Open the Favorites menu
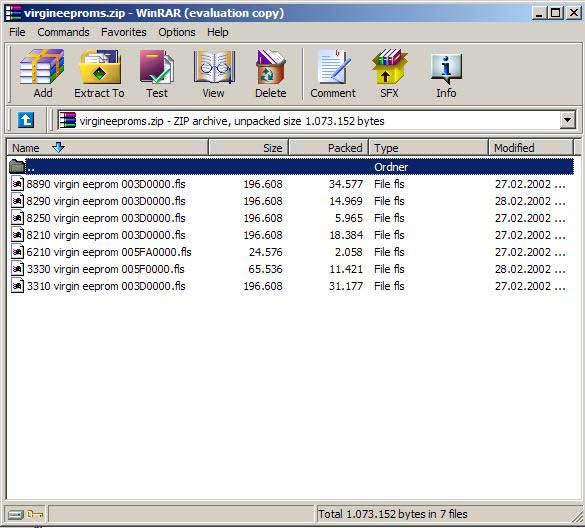Viewport: 585px width, 528px height. 123,32
